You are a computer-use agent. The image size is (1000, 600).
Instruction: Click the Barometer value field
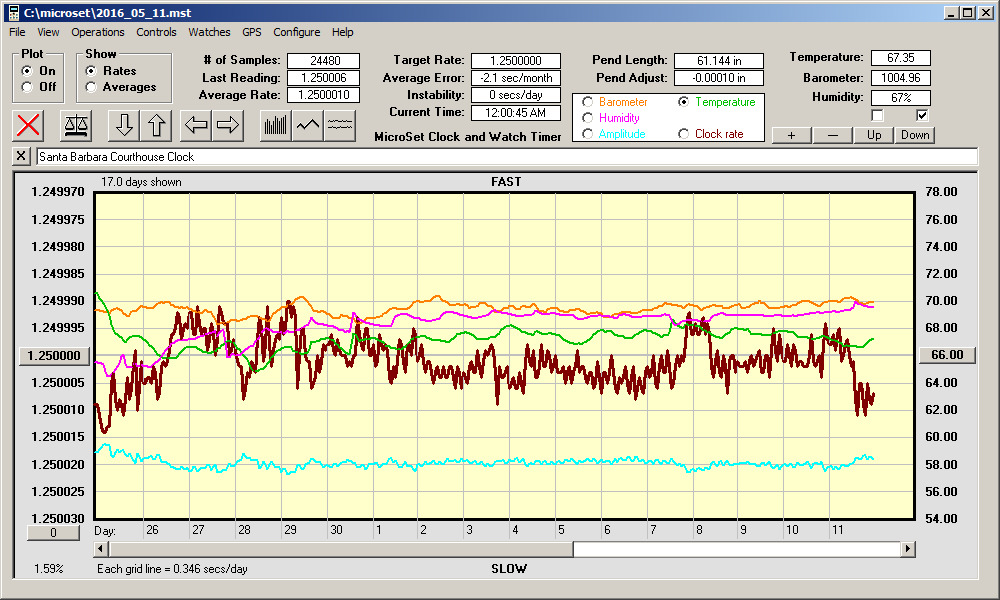click(901, 78)
